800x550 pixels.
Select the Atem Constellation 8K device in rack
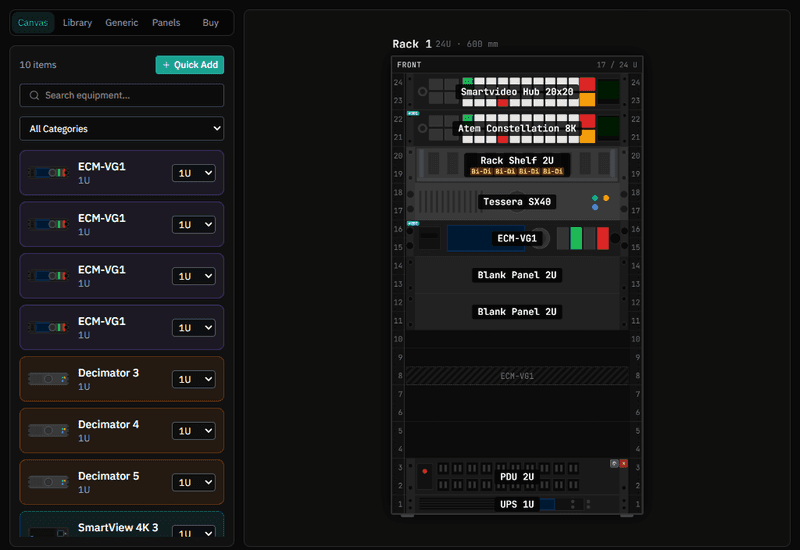pos(517,129)
